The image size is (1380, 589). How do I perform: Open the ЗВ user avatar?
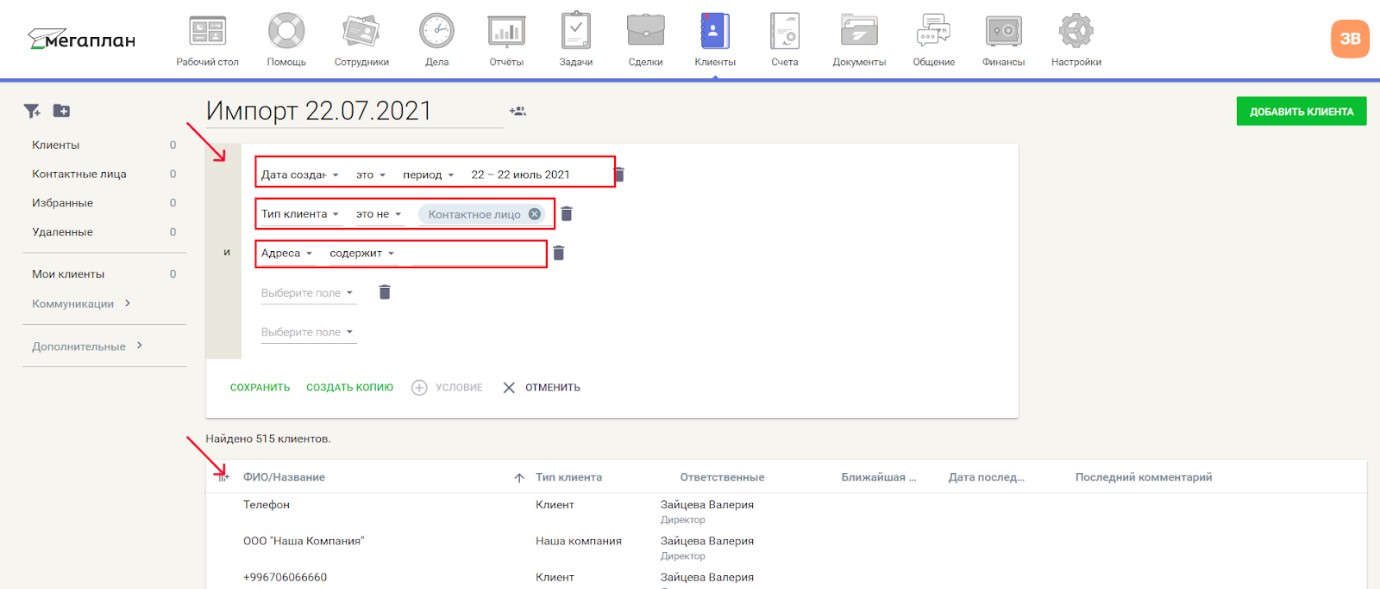[x=1349, y=39]
